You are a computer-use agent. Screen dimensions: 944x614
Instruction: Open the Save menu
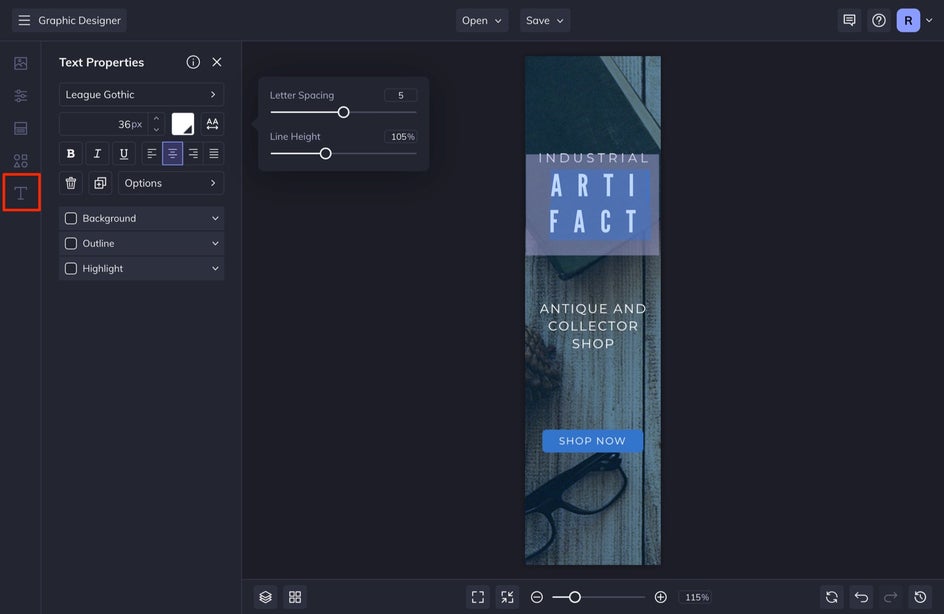click(x=545, y=20)
